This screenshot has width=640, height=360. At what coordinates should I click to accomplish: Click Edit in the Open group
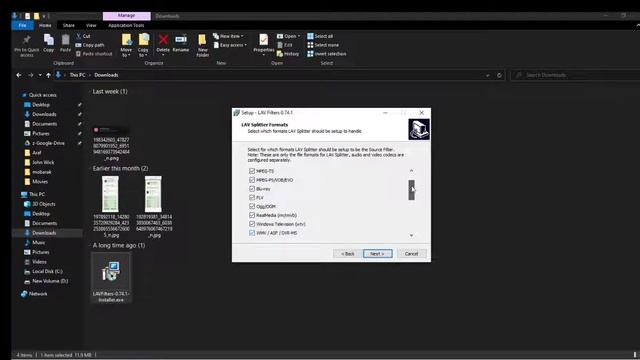284,45
